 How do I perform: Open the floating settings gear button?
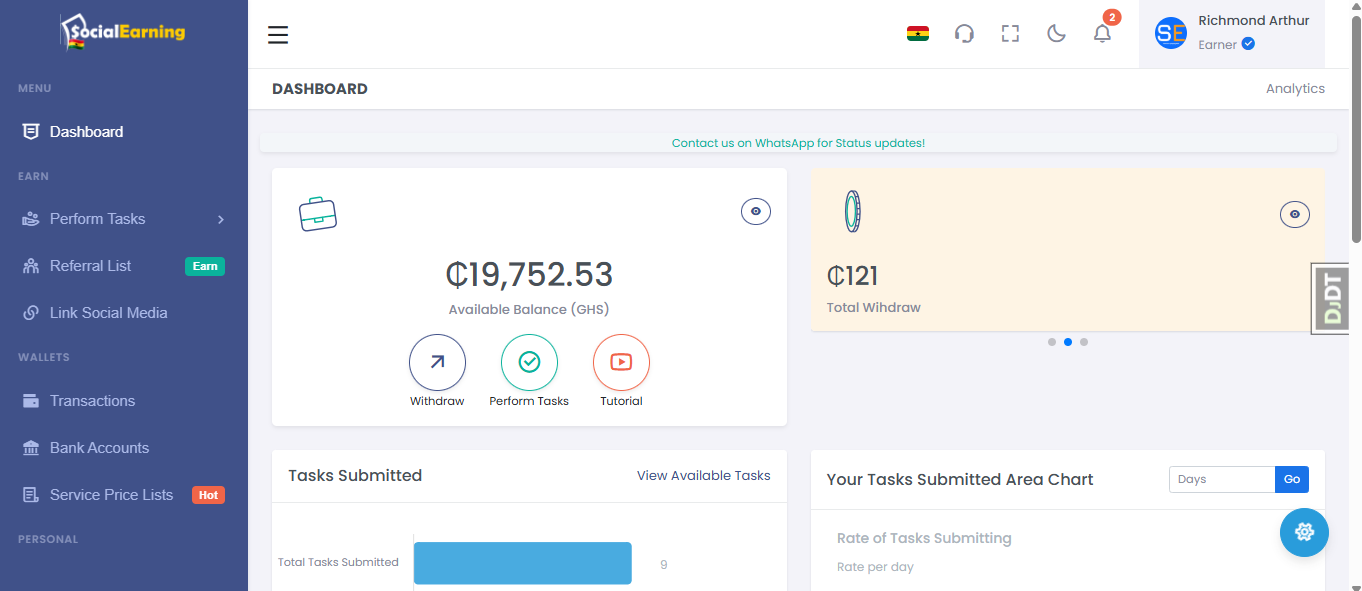tap(1304, 532)
